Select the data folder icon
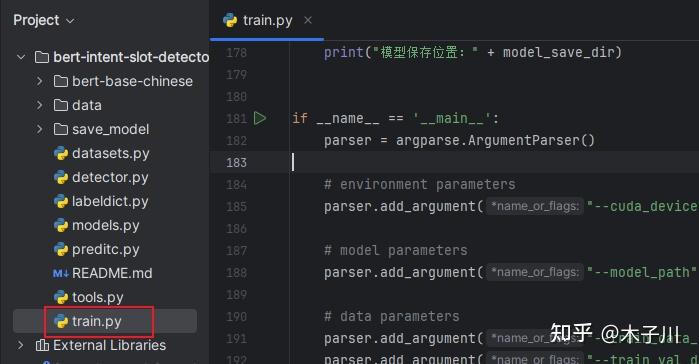699x364 pixels. click(61, 105)
